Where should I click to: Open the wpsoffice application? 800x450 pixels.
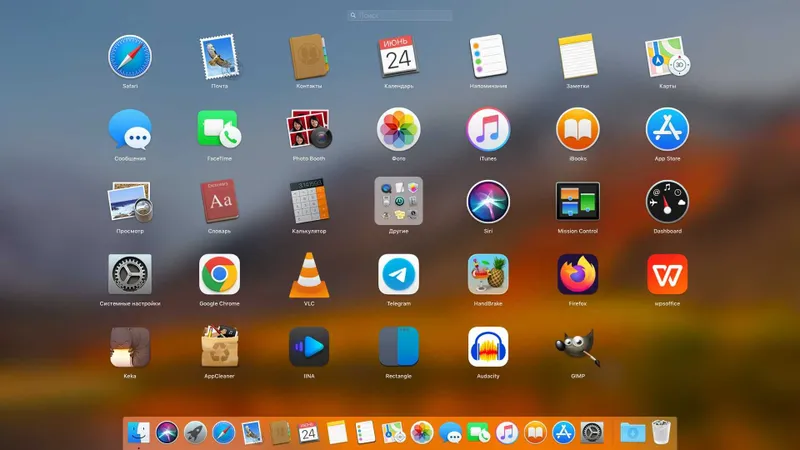pos(667,274)
